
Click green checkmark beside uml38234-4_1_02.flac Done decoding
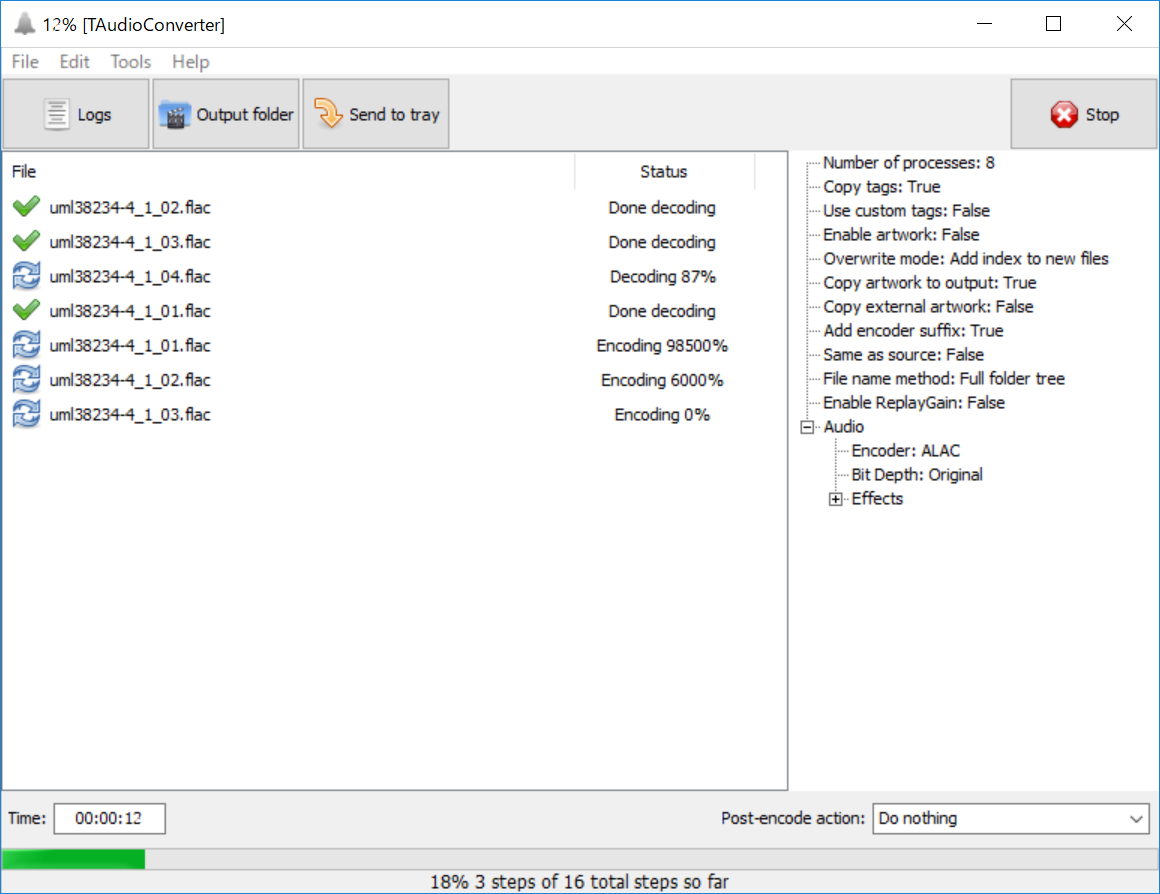tap(26, 206)
